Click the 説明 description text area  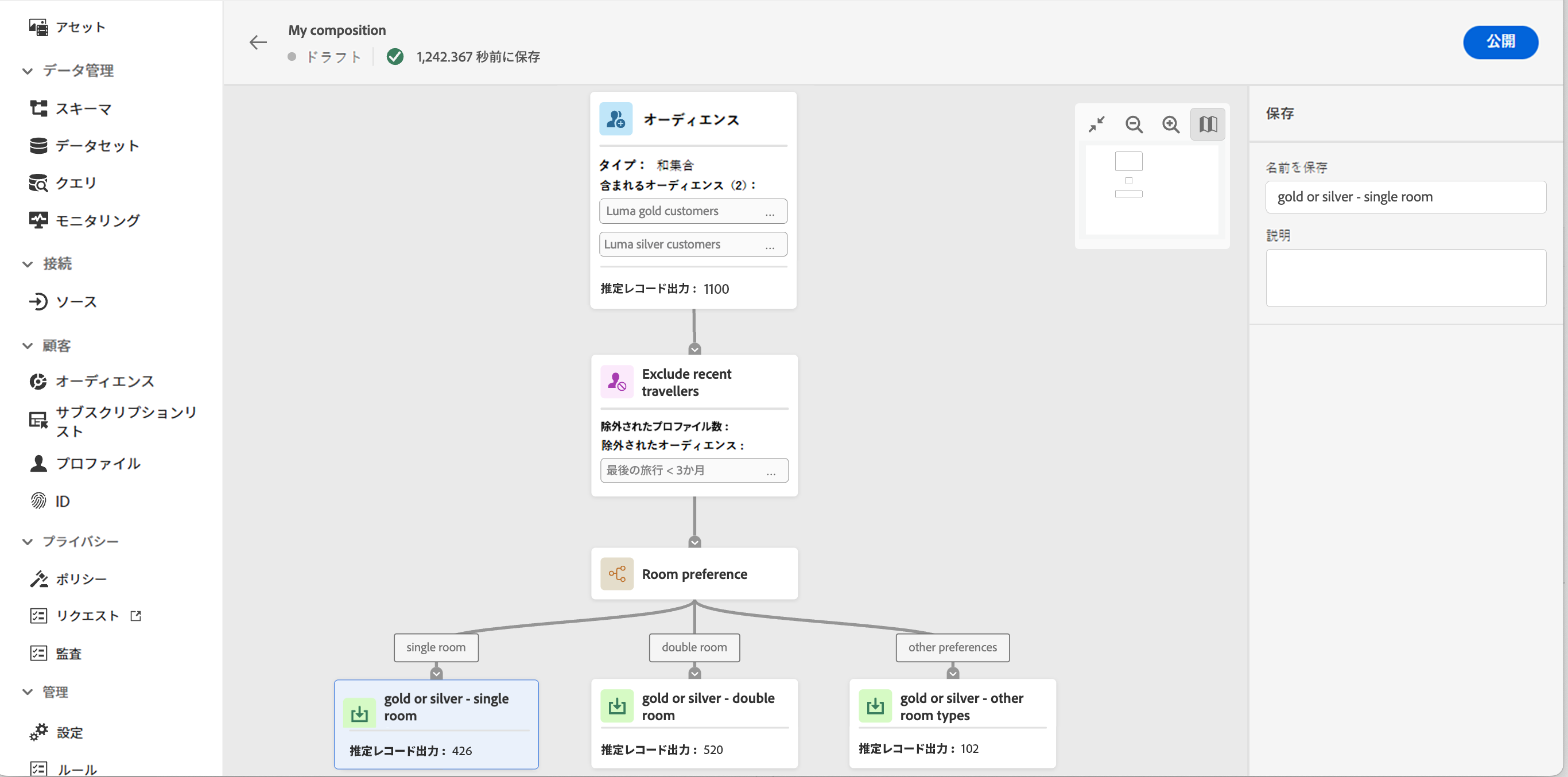pos(1405,277)
